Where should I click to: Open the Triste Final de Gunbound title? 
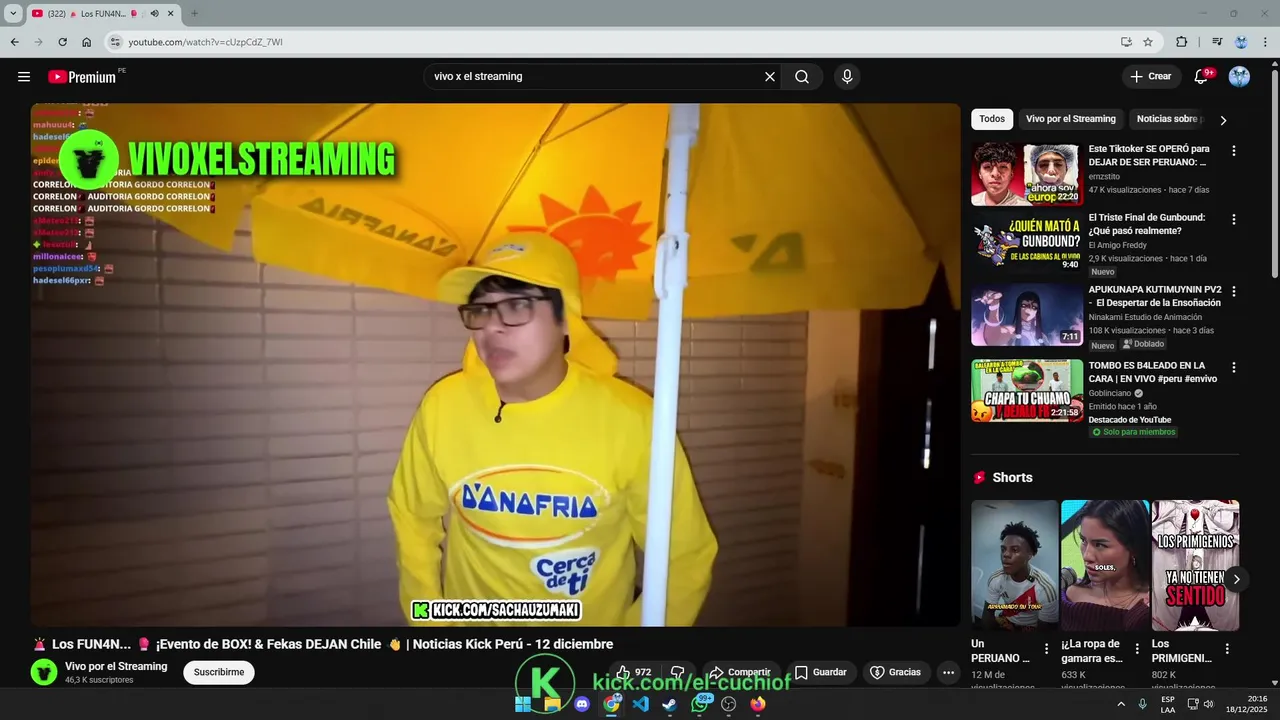(1147, 224)
